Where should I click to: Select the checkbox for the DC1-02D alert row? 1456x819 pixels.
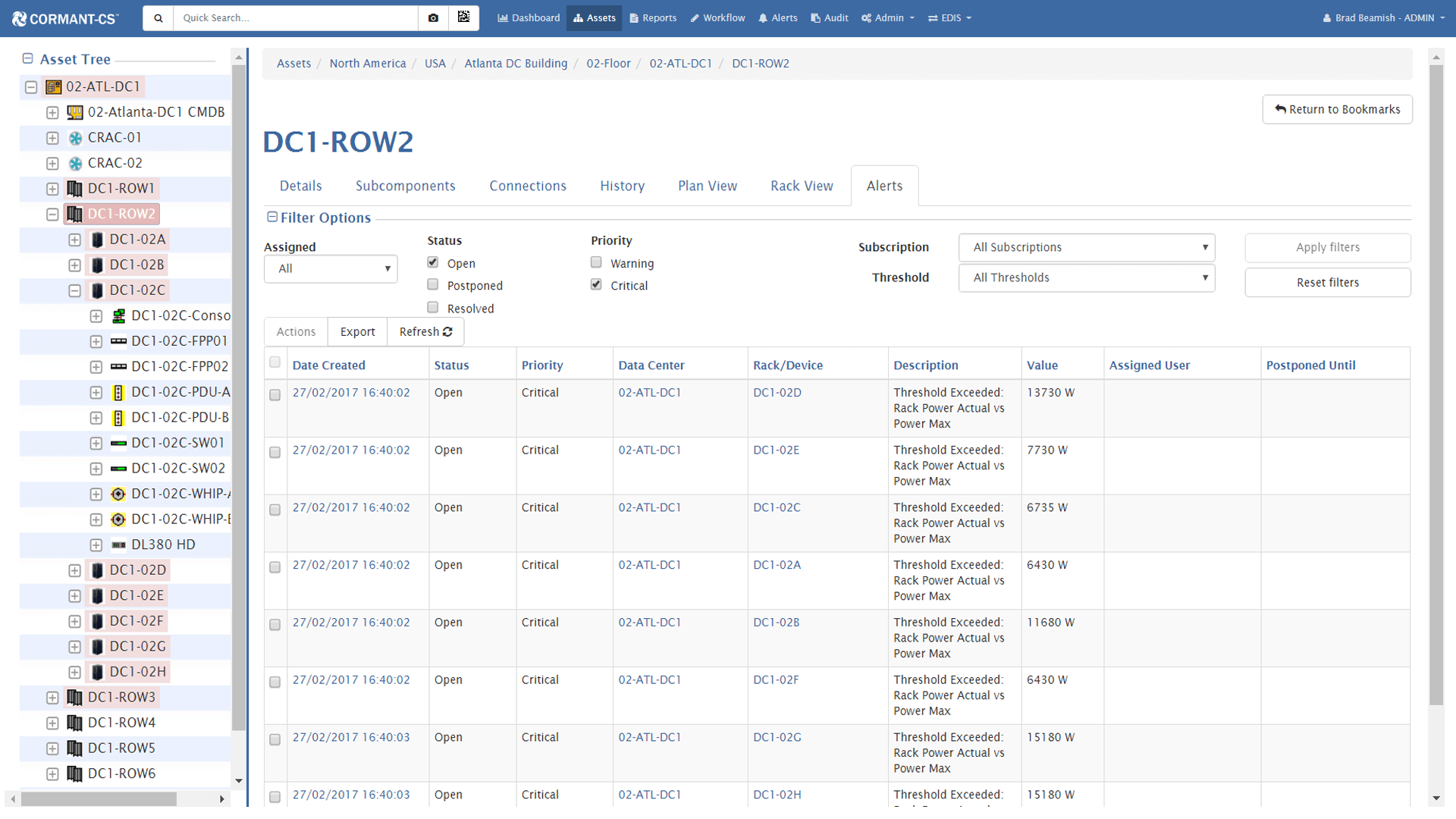tap(275, 395)
